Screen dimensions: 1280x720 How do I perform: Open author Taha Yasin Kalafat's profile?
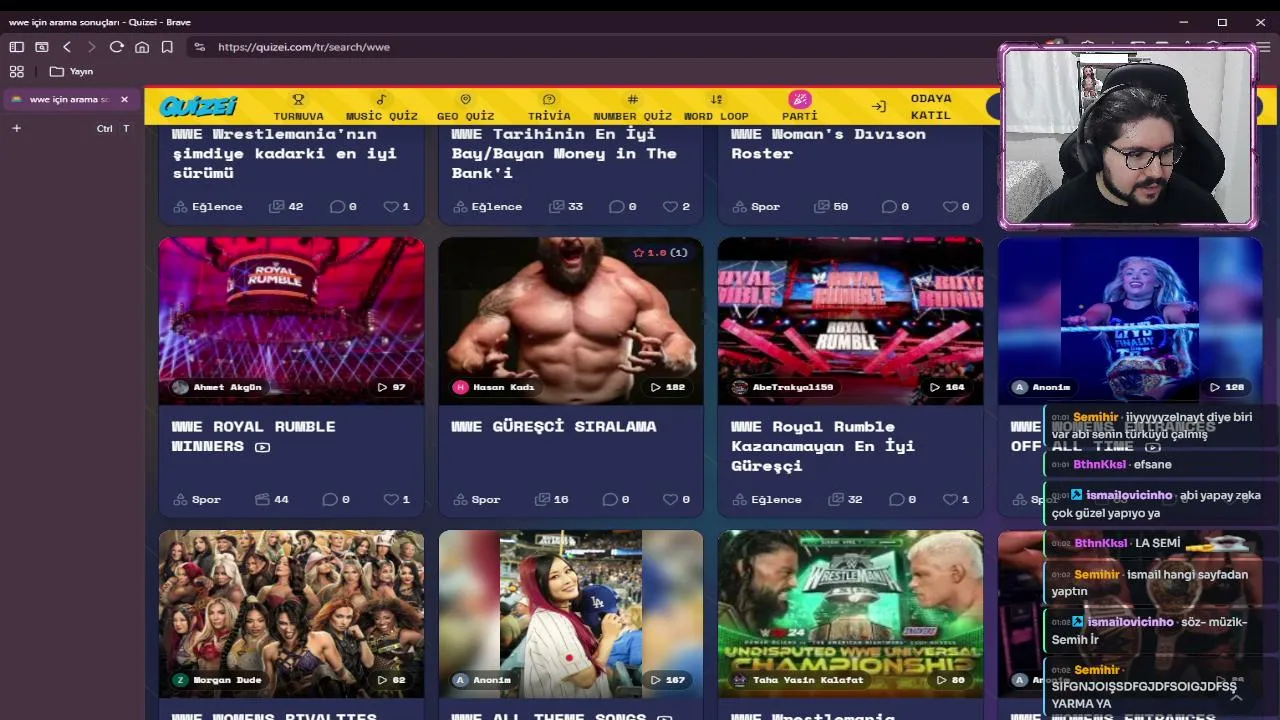798,680
